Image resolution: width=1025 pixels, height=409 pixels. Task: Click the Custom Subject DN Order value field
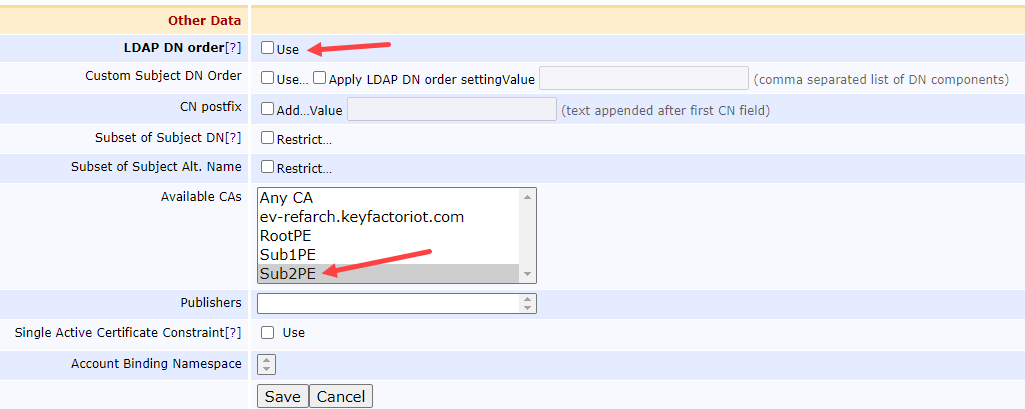click(x=643, y=78)
